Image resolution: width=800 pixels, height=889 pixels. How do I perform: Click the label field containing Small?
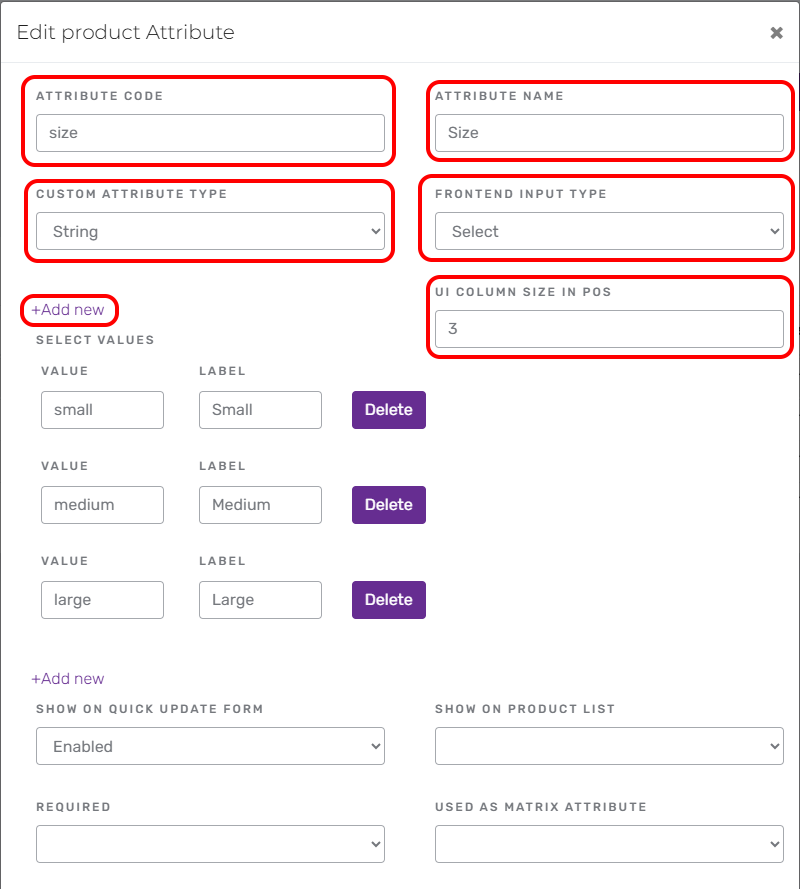260,410
